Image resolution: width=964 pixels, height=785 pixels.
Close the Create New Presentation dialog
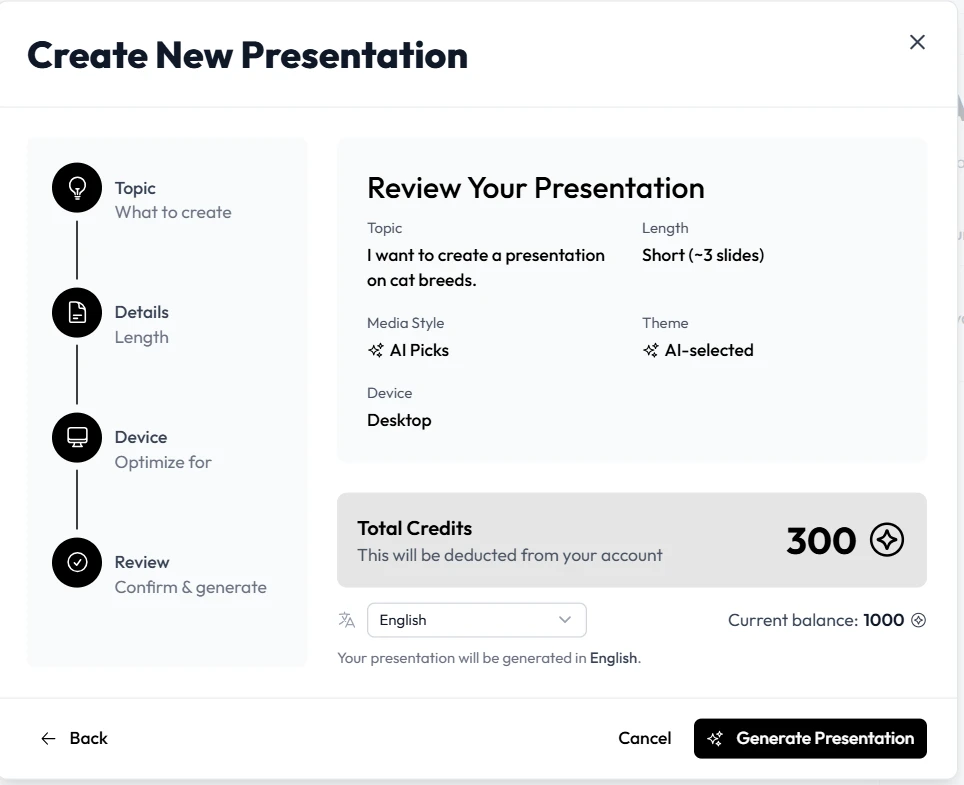click(x=917, y=42)
